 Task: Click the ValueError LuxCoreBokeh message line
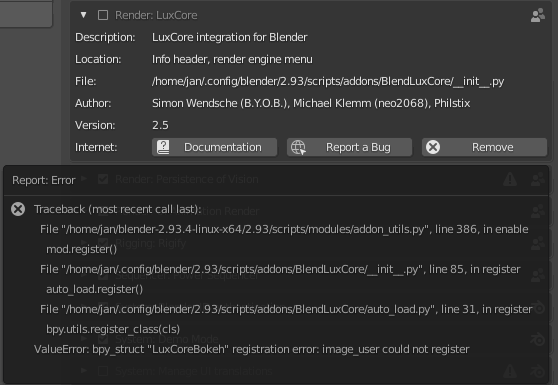tap(252, 349)
